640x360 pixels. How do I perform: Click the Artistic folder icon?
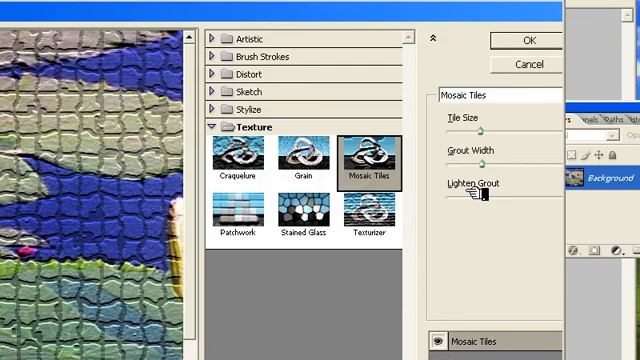[x=227, y=39]
